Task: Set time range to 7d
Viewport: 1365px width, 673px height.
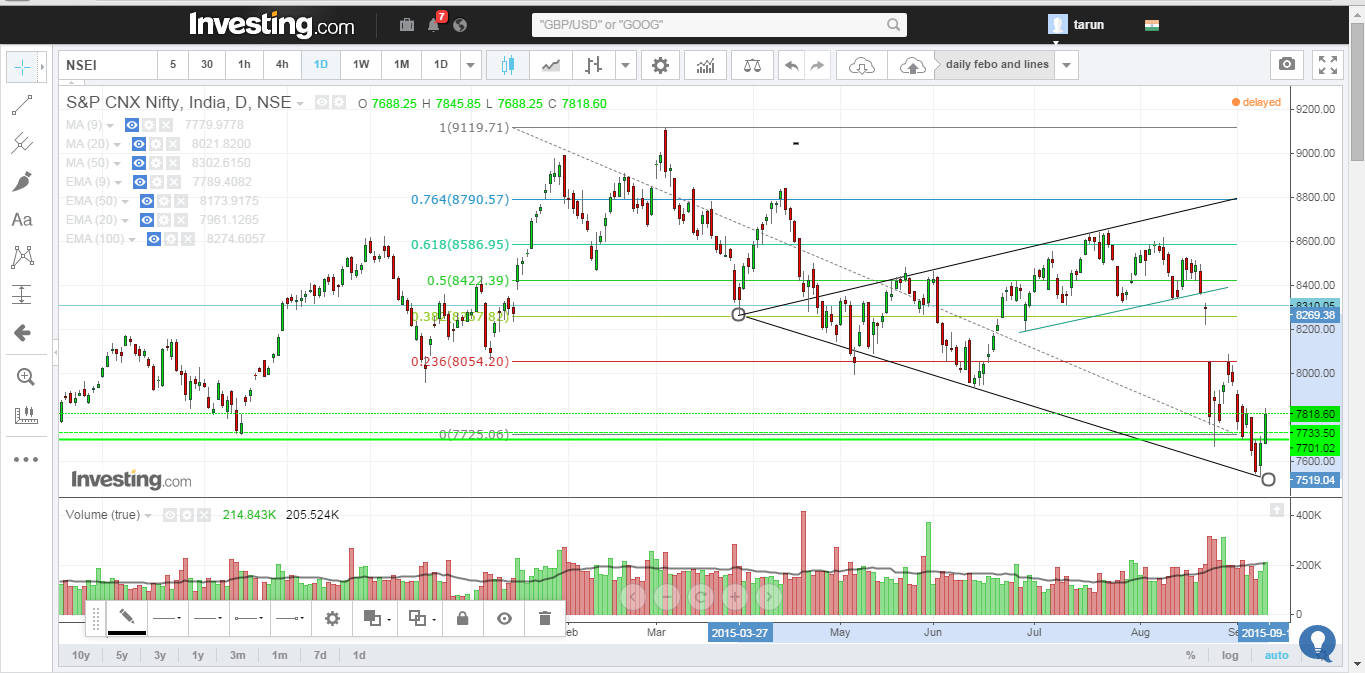Action: (x=320, y=655)
